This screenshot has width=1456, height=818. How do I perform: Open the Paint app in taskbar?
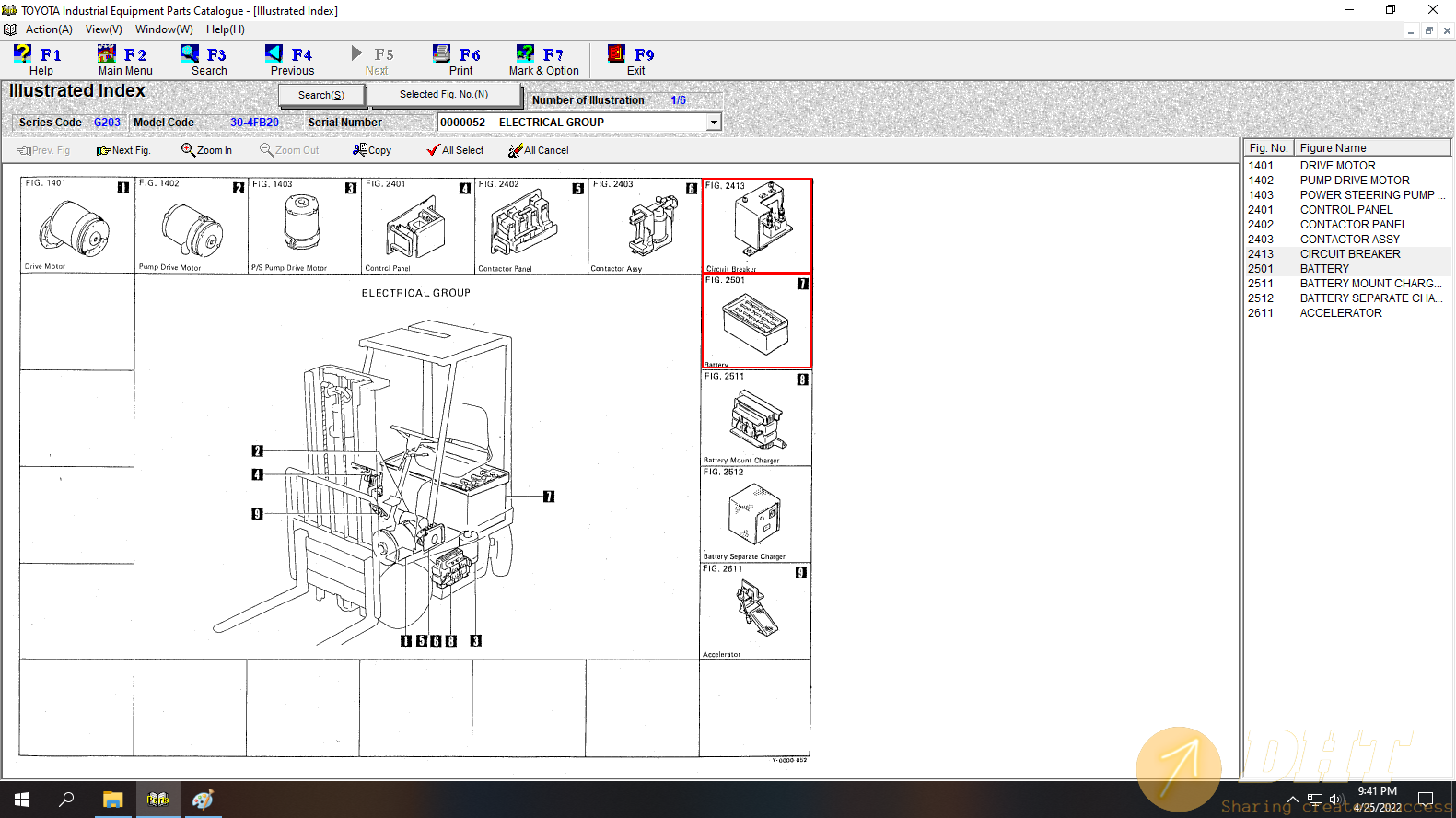pos(203,800)
